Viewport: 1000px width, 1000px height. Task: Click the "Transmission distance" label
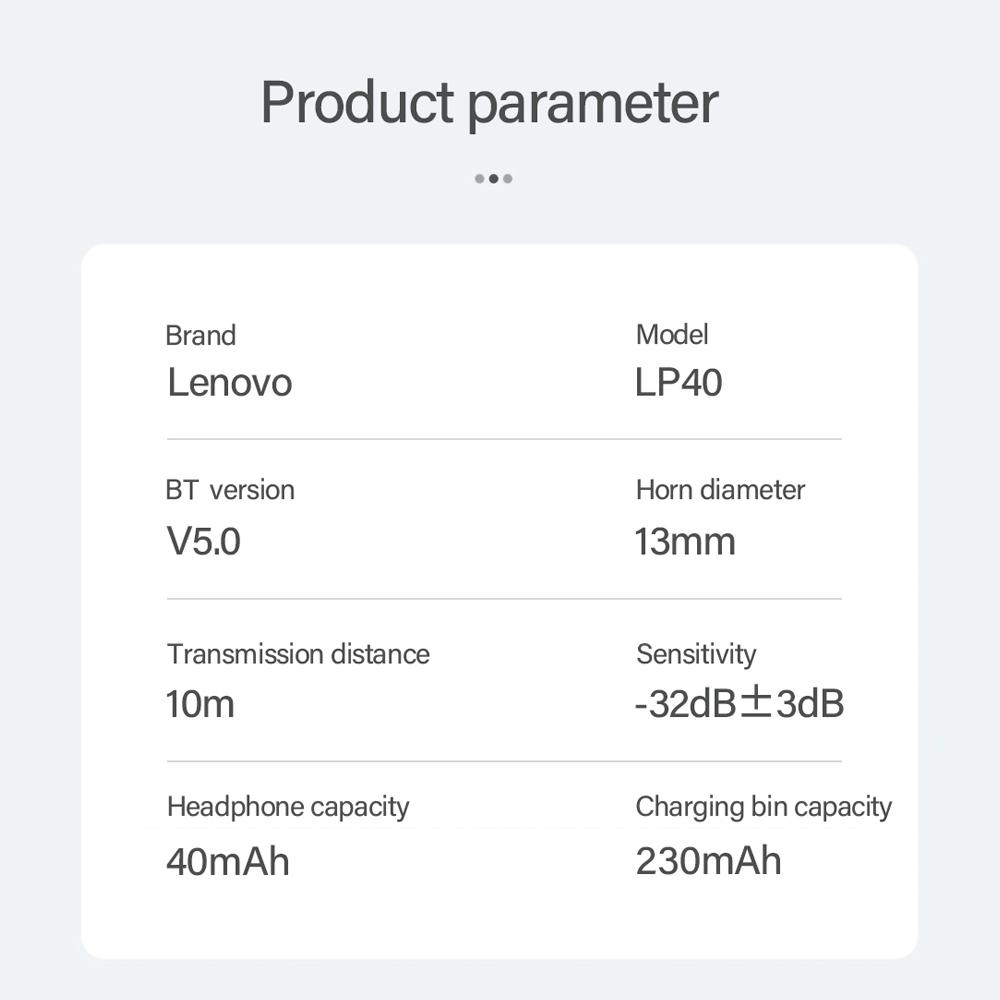coord(298,654)
